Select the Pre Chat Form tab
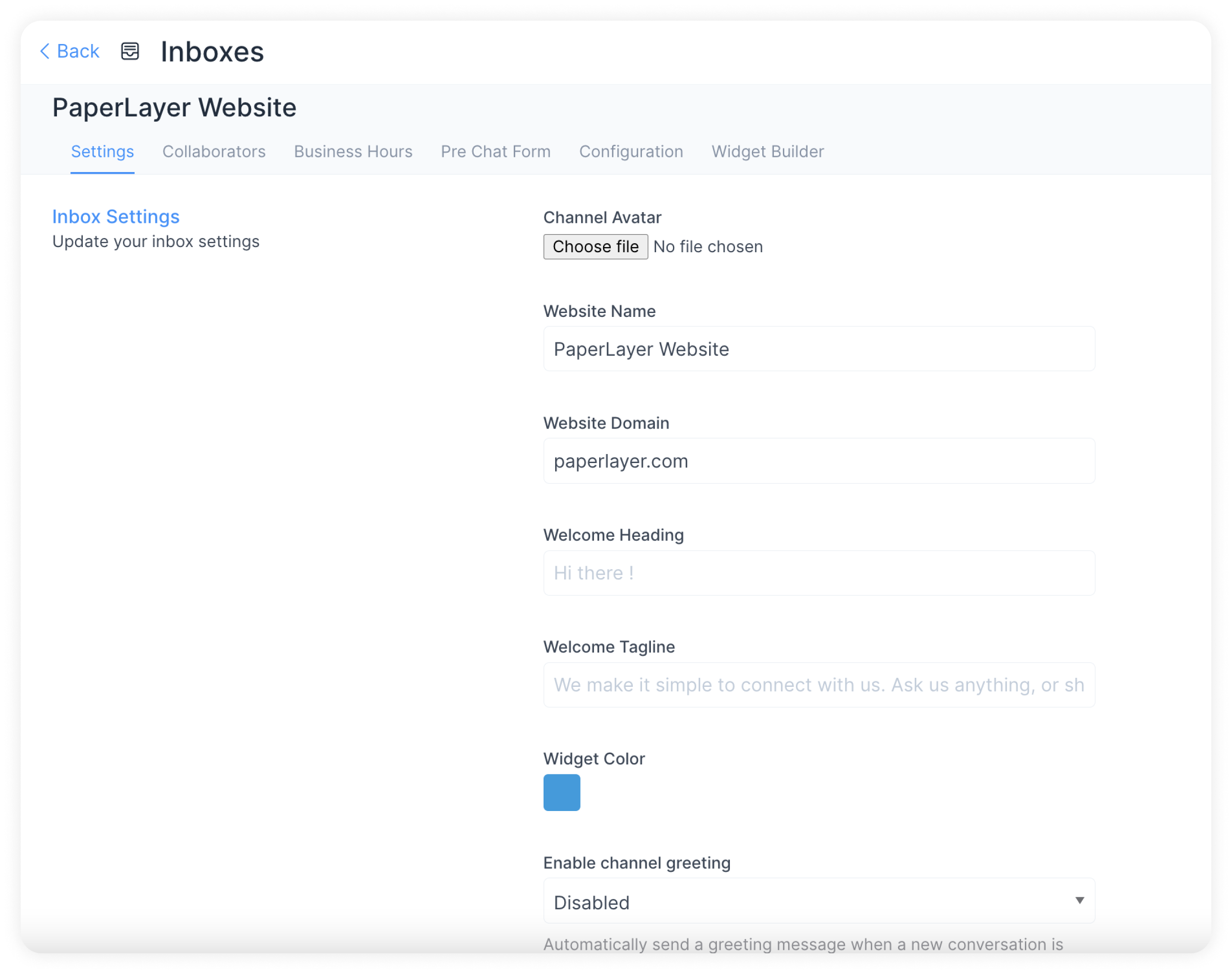 click(x=496, y=152)
